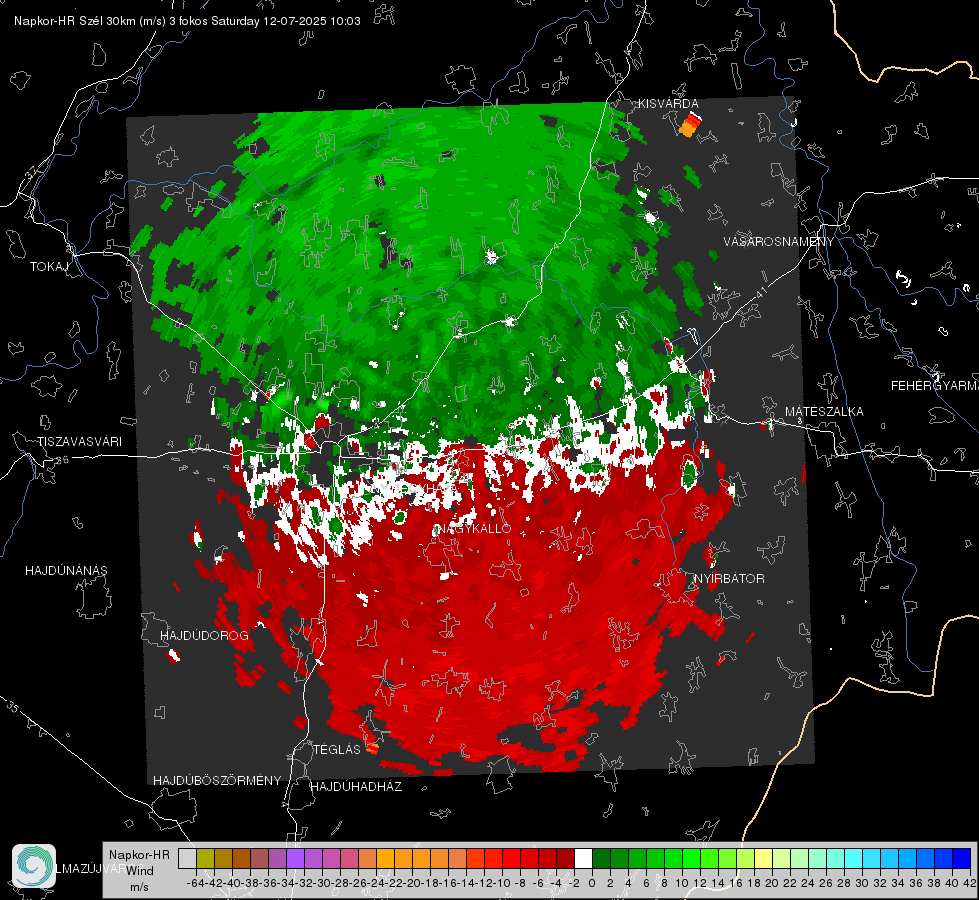The image size is (979, 900).
Task: Click road number 36 near TISZAVASVÁRI
Action: tap(62, 460)
